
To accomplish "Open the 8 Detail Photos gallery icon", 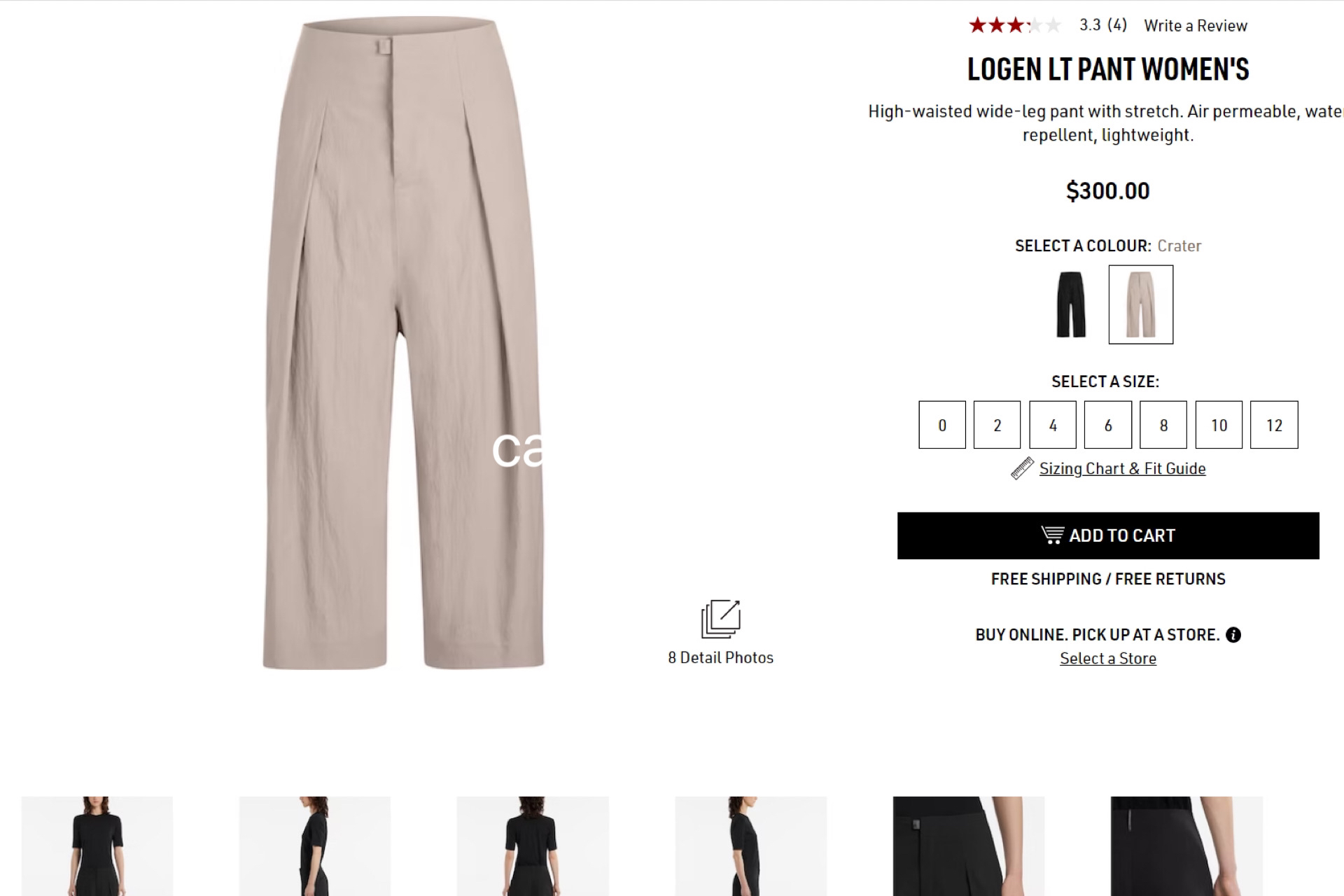I will pyautogui.click(x=720, y=619).
